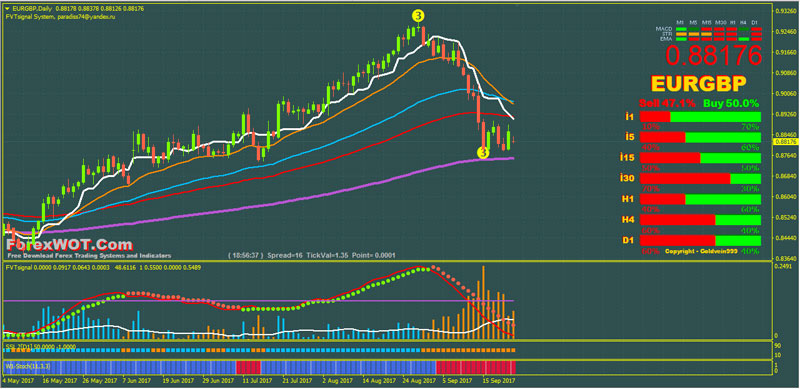800x389 pixels.
Task: Click the 2 Aug 2017 date label
Action: (337, 381)
